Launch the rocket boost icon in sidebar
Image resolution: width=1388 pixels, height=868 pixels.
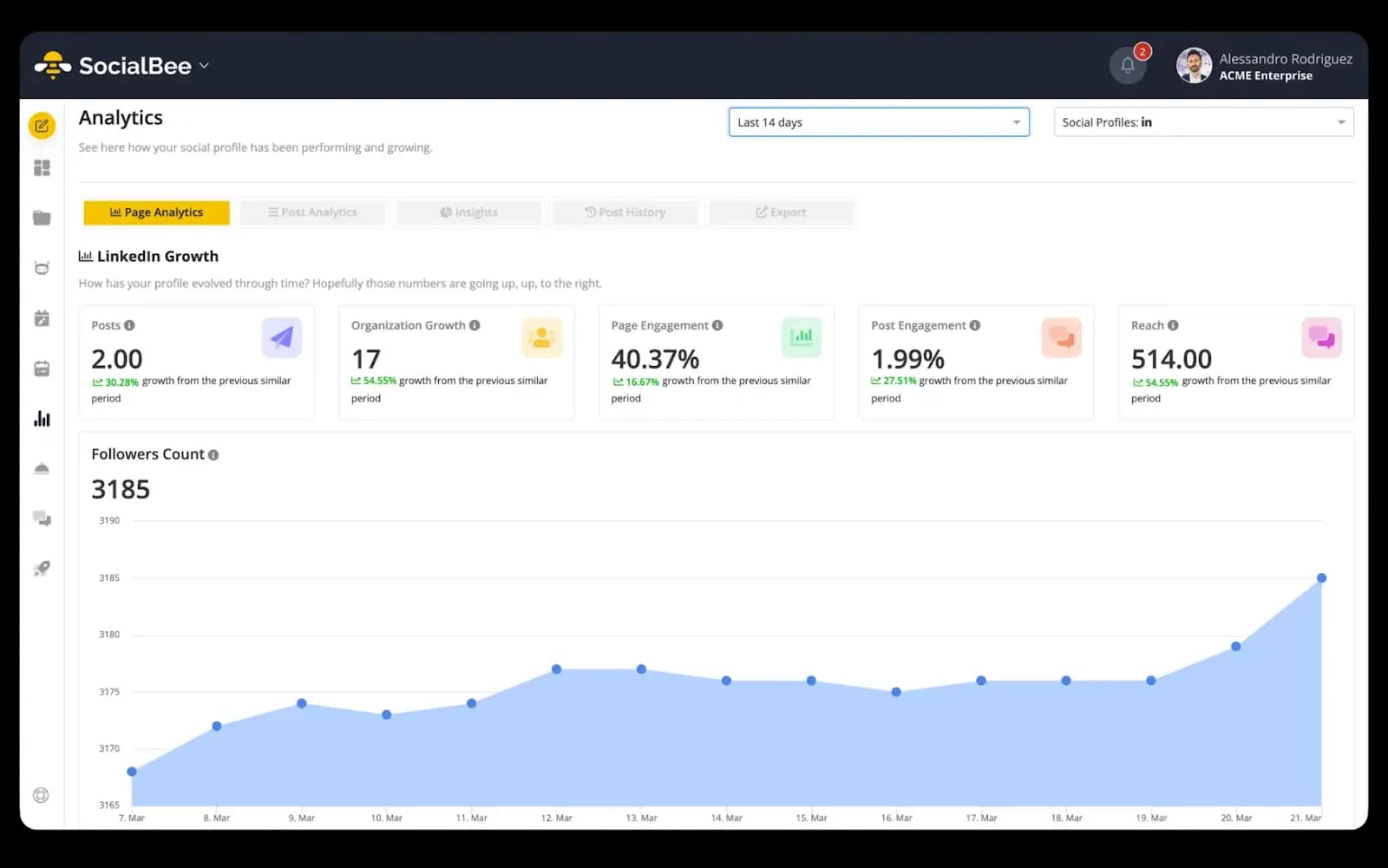point(42,568)
